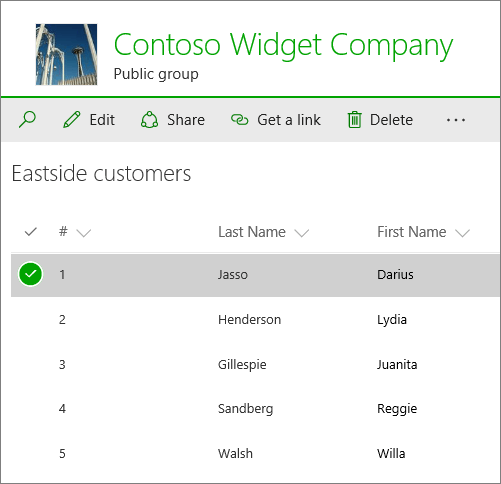Screen dimensions: 501x484
Task: Click the Willa first name cell
Action: click(x=391, y=454)
